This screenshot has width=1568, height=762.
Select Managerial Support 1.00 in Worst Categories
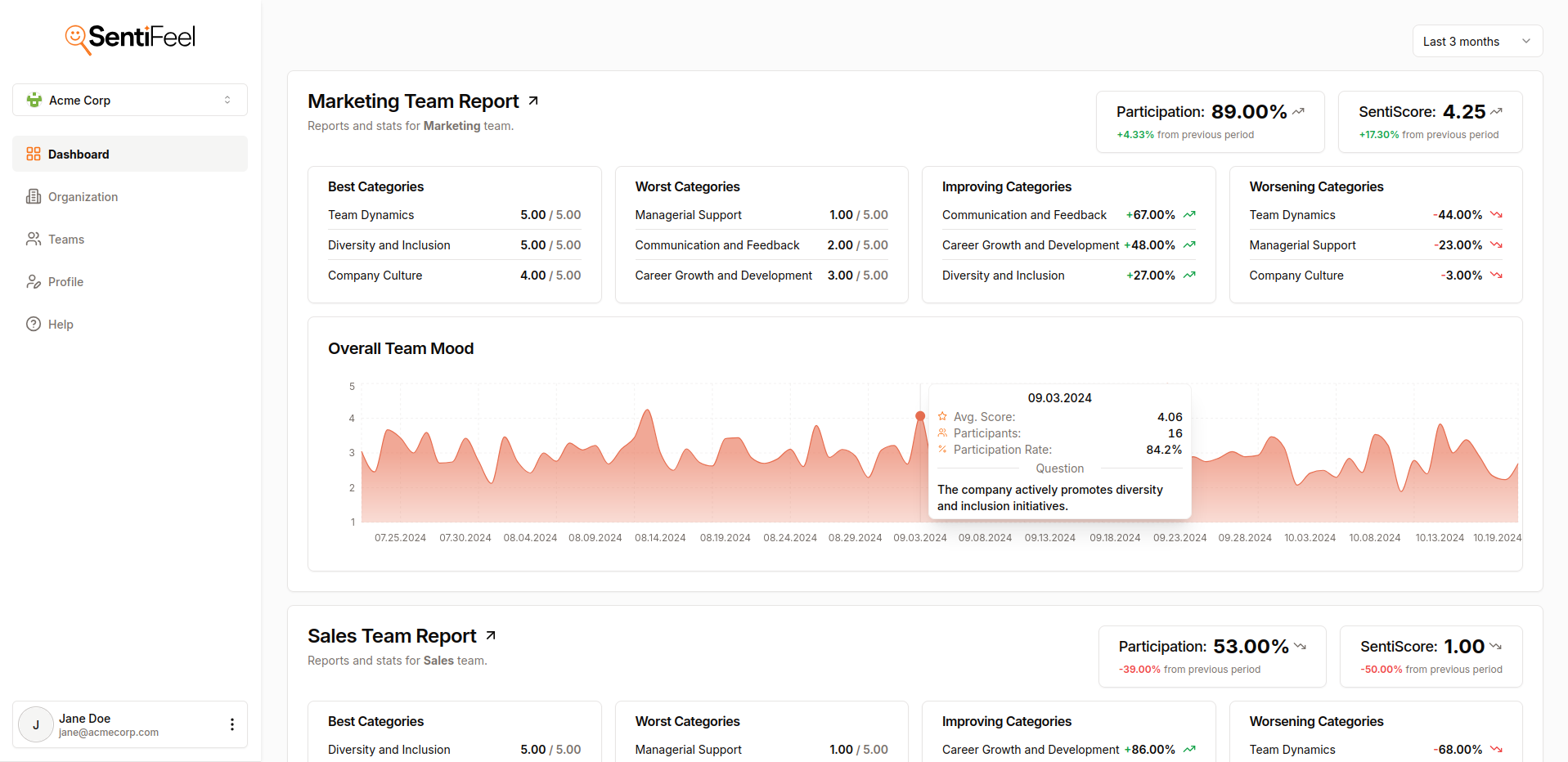tap(762, 214)
